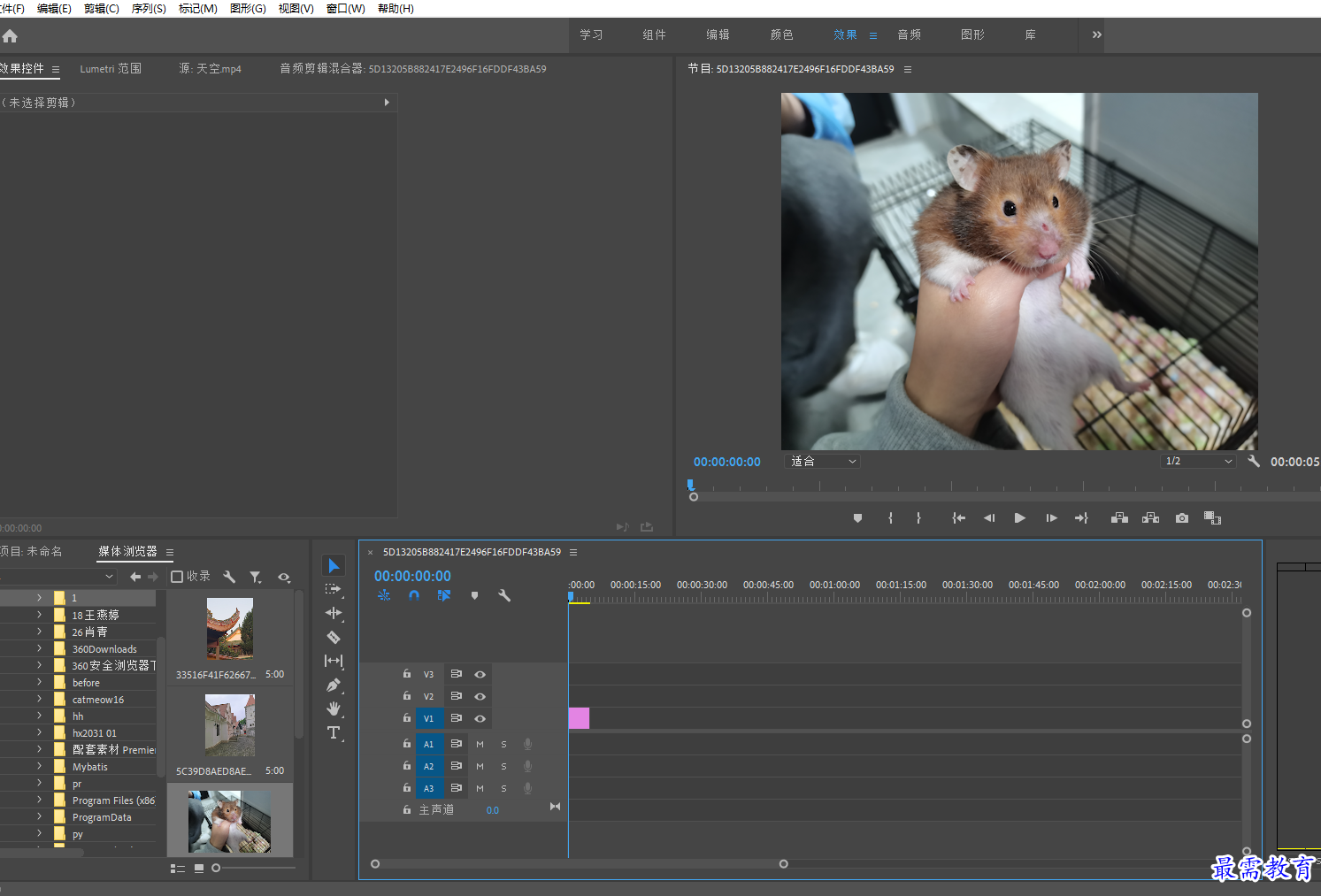Mute track A1
The height and width of the screenshot is (896, 1321).
pos(480,744)
